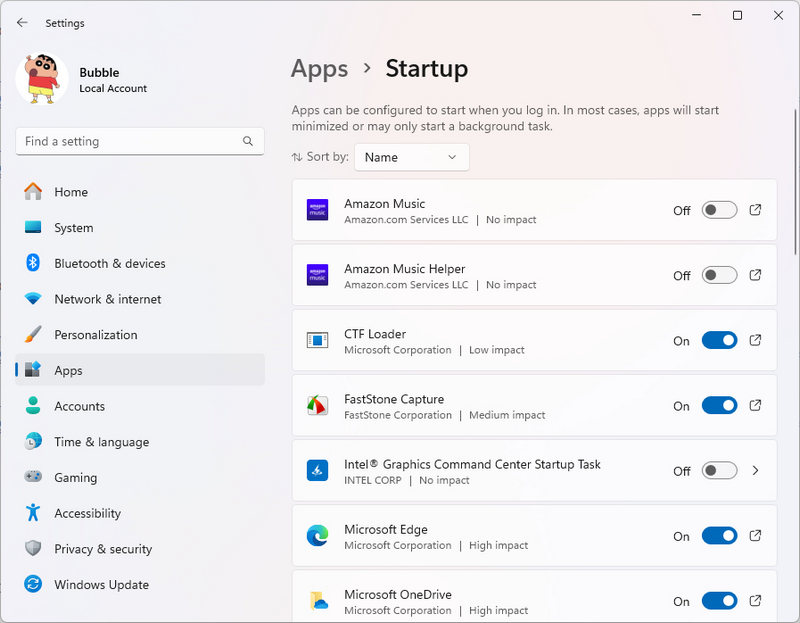Click the FastStone Capture app icon
This screenshot has width=800, height=623.
pos(317,405)
